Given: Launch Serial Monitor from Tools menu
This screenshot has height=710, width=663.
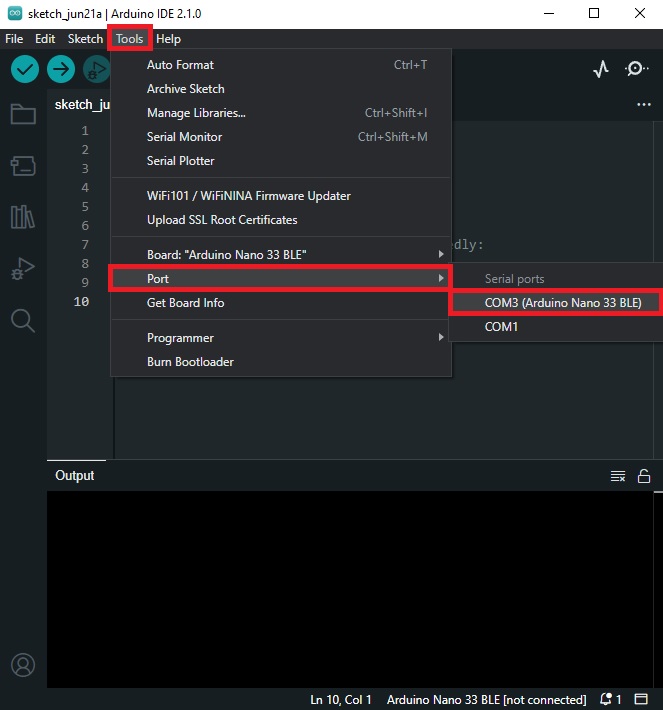Looking at the screenshot, I should [x=281, y=137].
